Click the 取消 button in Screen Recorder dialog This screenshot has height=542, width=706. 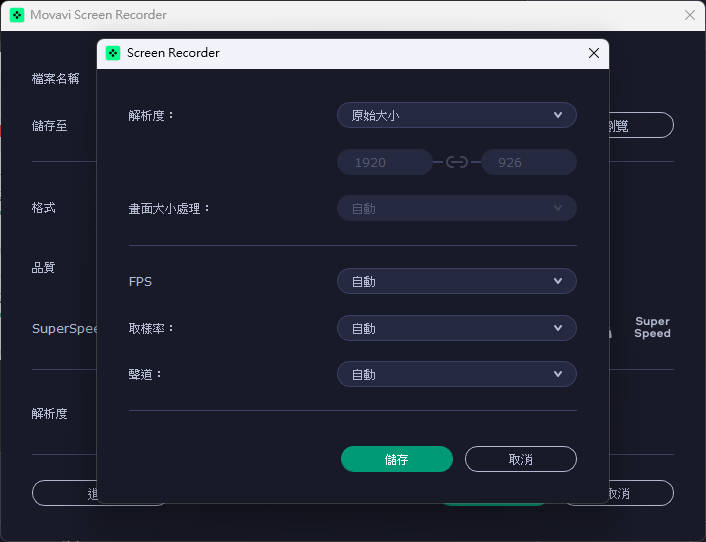(x=520, y=459)
